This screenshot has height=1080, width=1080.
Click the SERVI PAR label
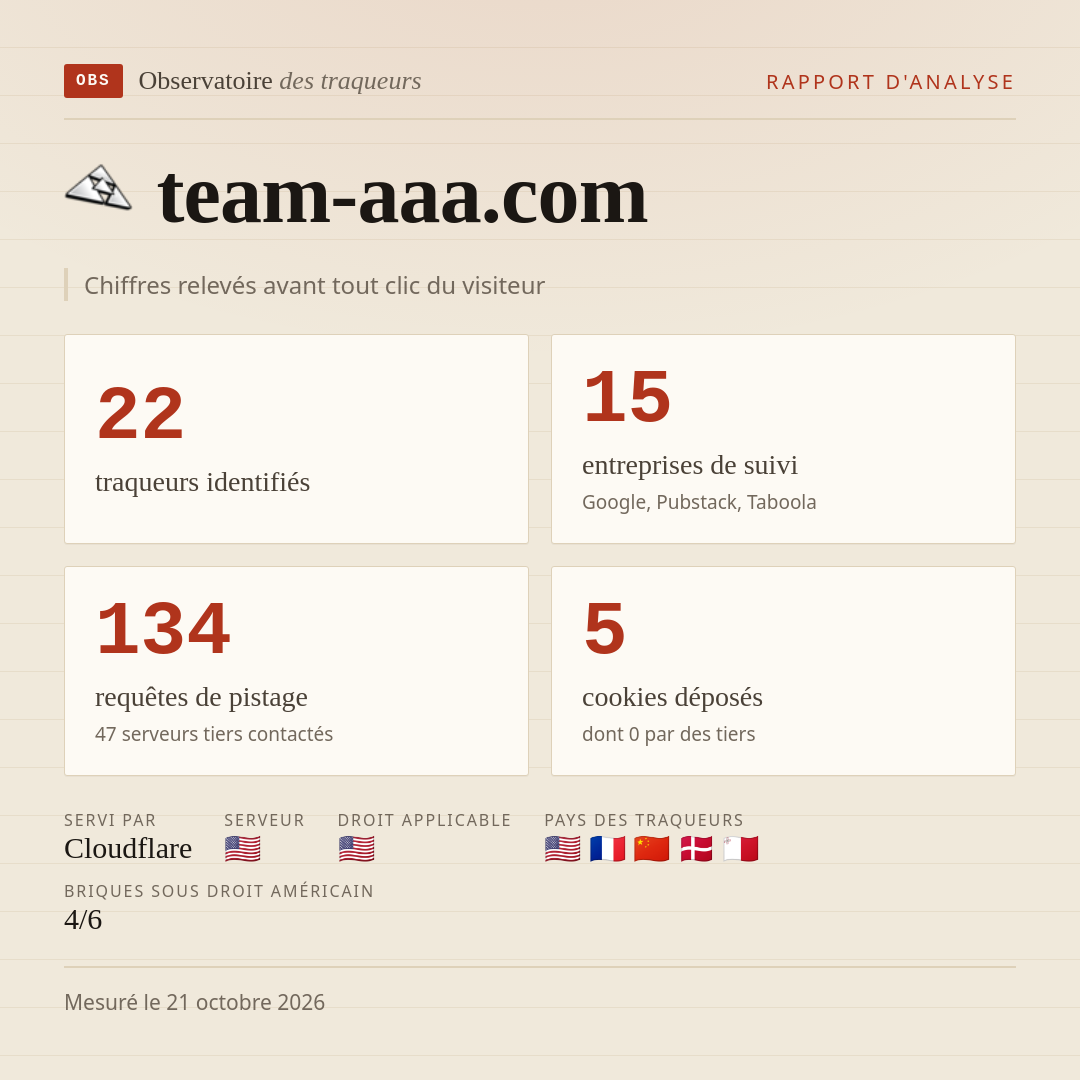(110, 820)
